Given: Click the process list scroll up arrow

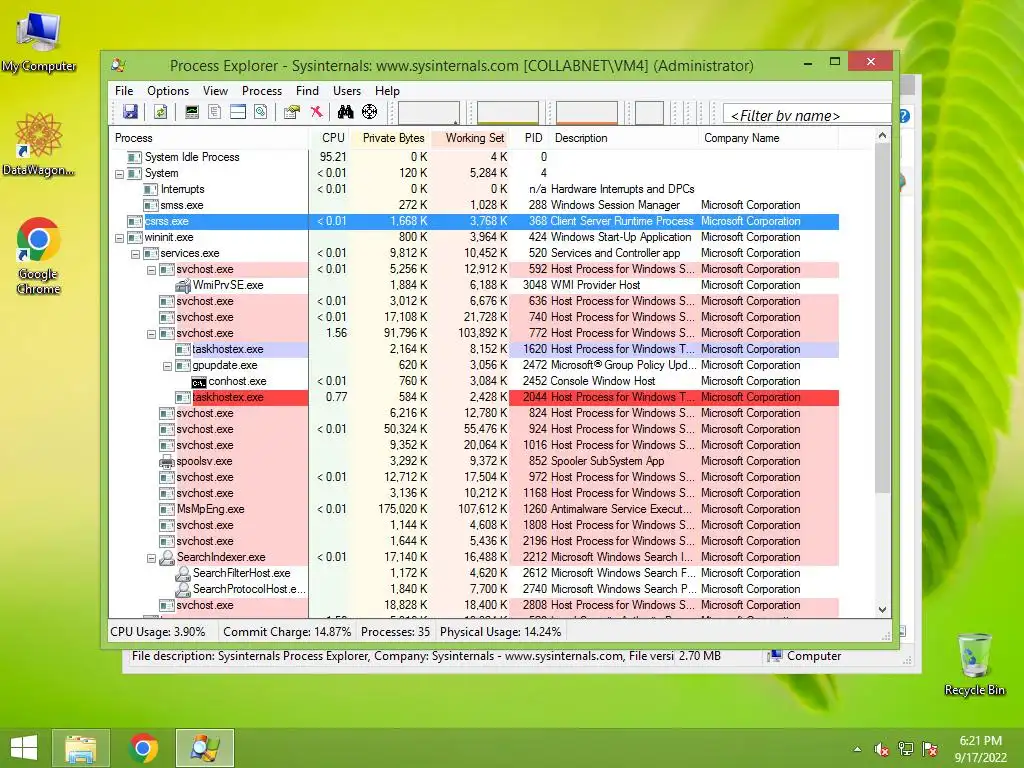Looking at the screenshot, I should 882,135.
